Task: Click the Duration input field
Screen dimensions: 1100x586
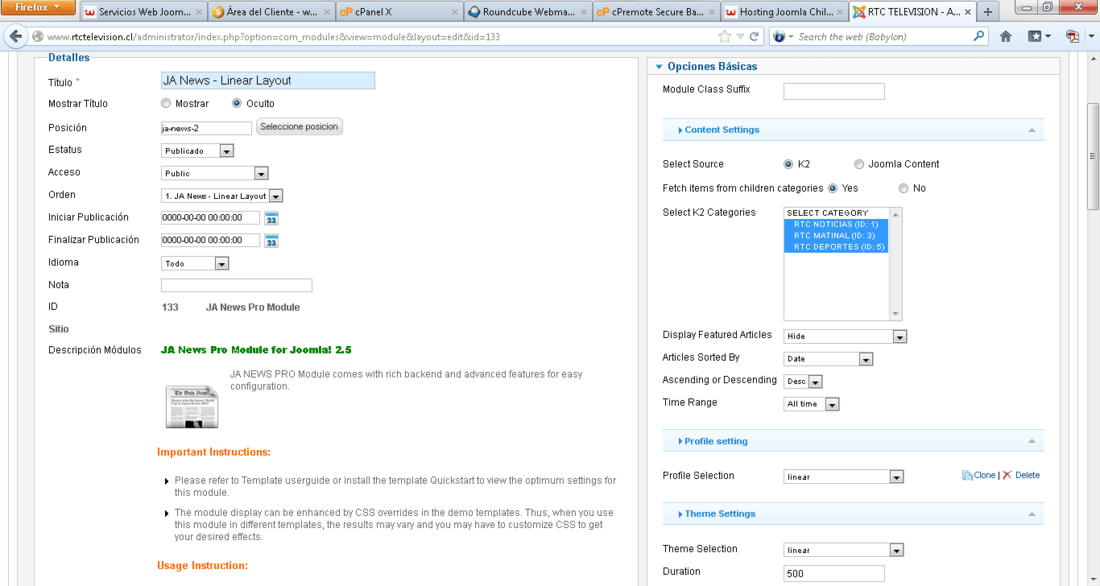Action: [834, 573]
